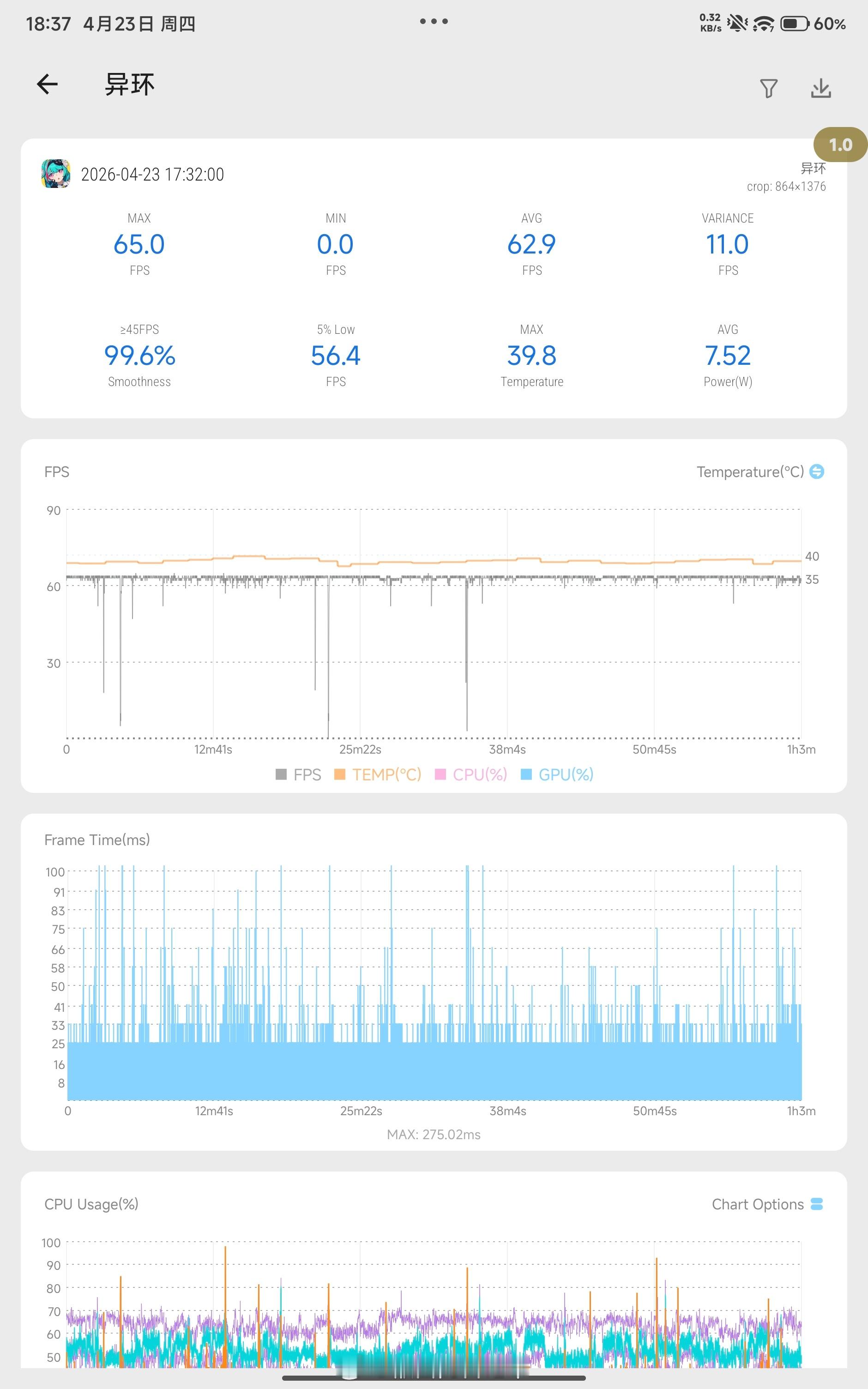
Task: Toggle the FPS legend series
Action: coord(299,774)
